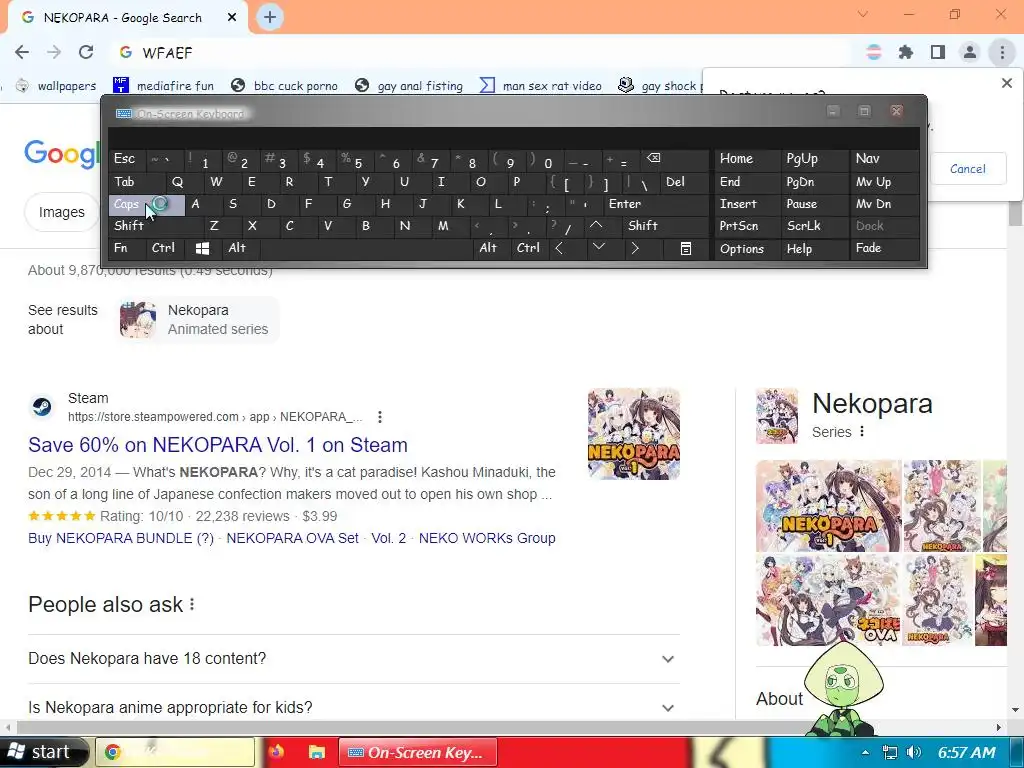Toggle the right Shift key on the On-Screen Keyboard

[665, 226]
